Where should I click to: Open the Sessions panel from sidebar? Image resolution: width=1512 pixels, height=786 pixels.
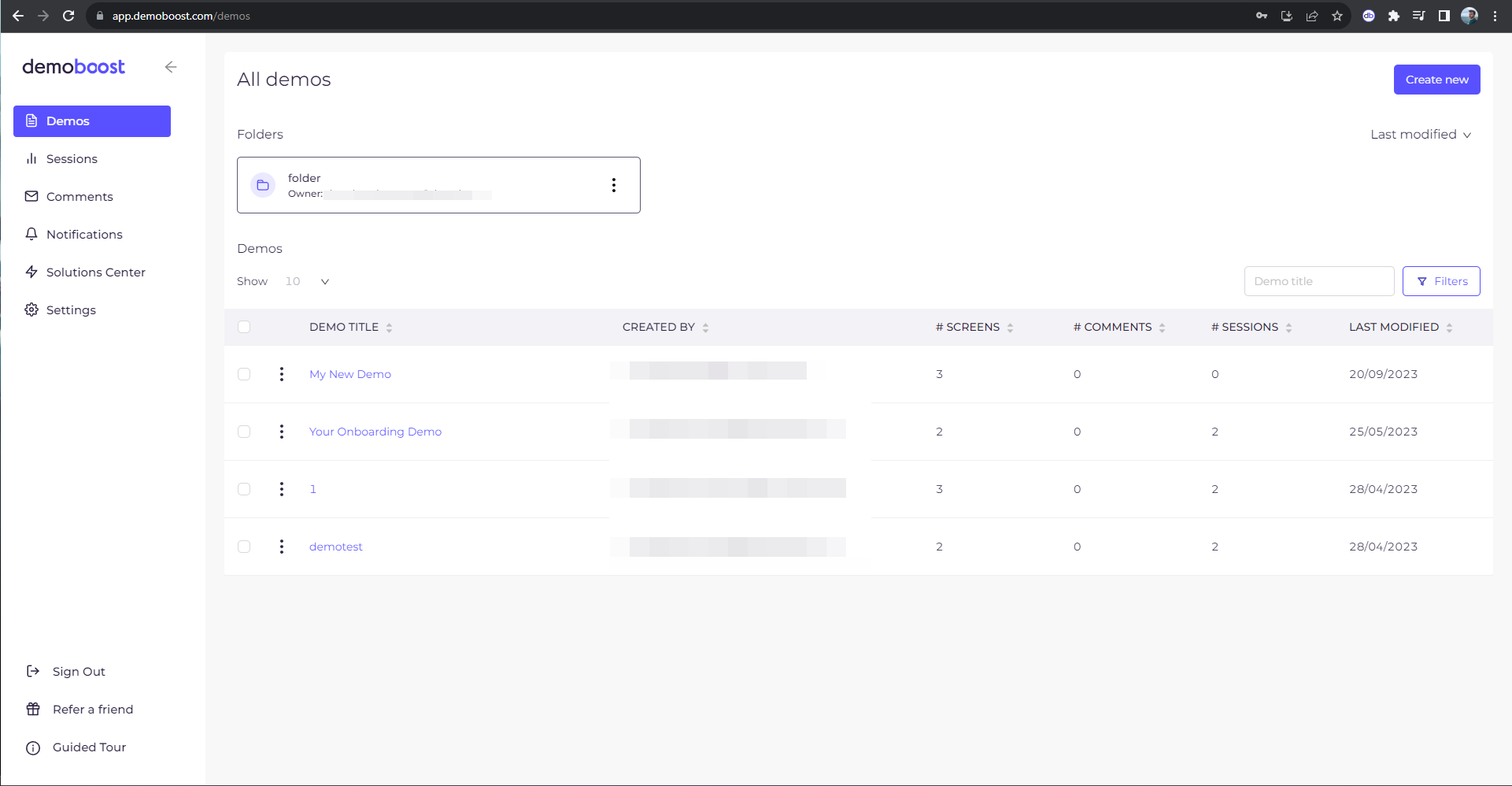coord(71,158)
